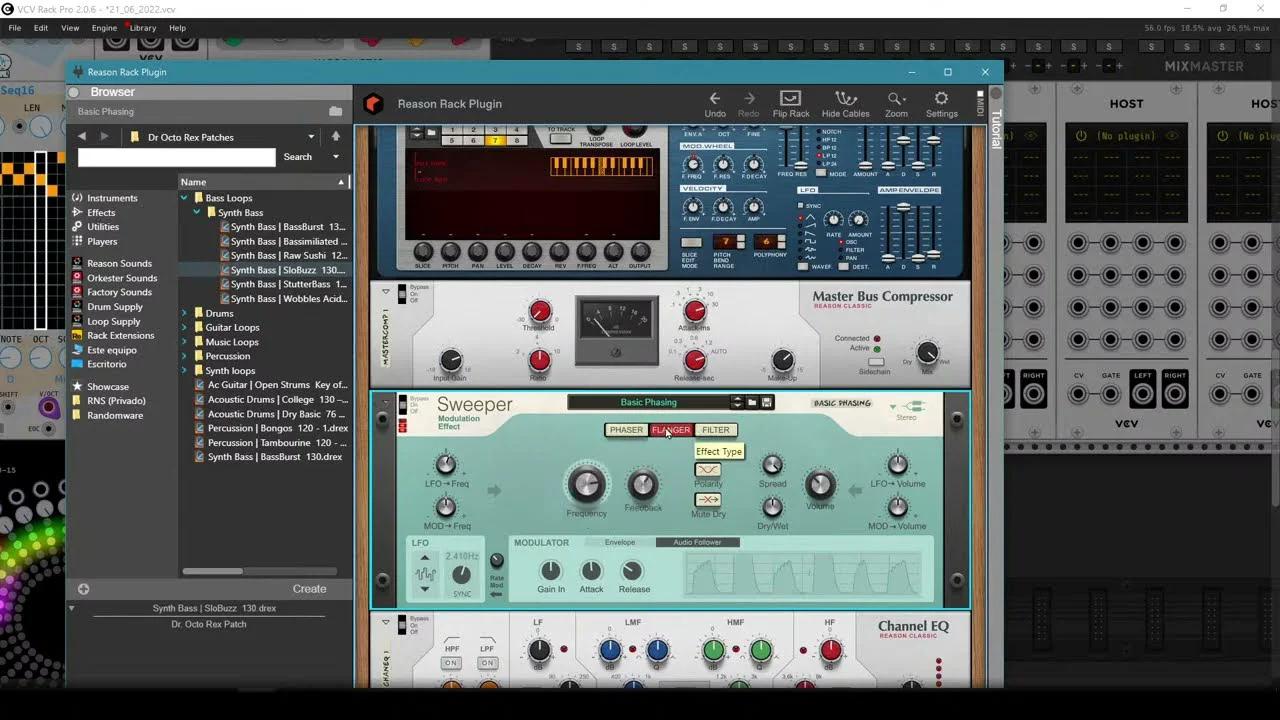Click the Sweeper Frequency knob
Viewport: 1280px width, 720px height.
(x=586, y=485)
